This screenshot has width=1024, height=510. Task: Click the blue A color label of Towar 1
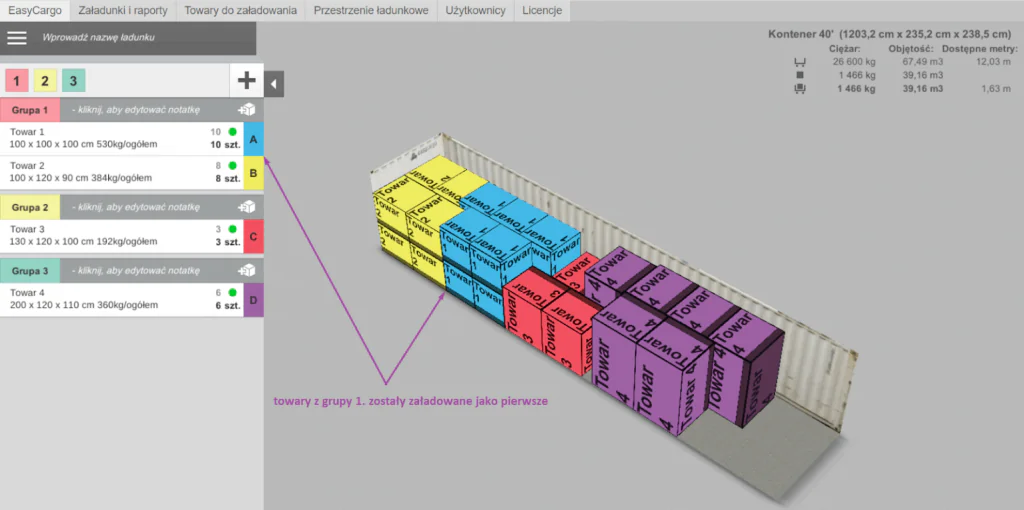coord(253,139)
